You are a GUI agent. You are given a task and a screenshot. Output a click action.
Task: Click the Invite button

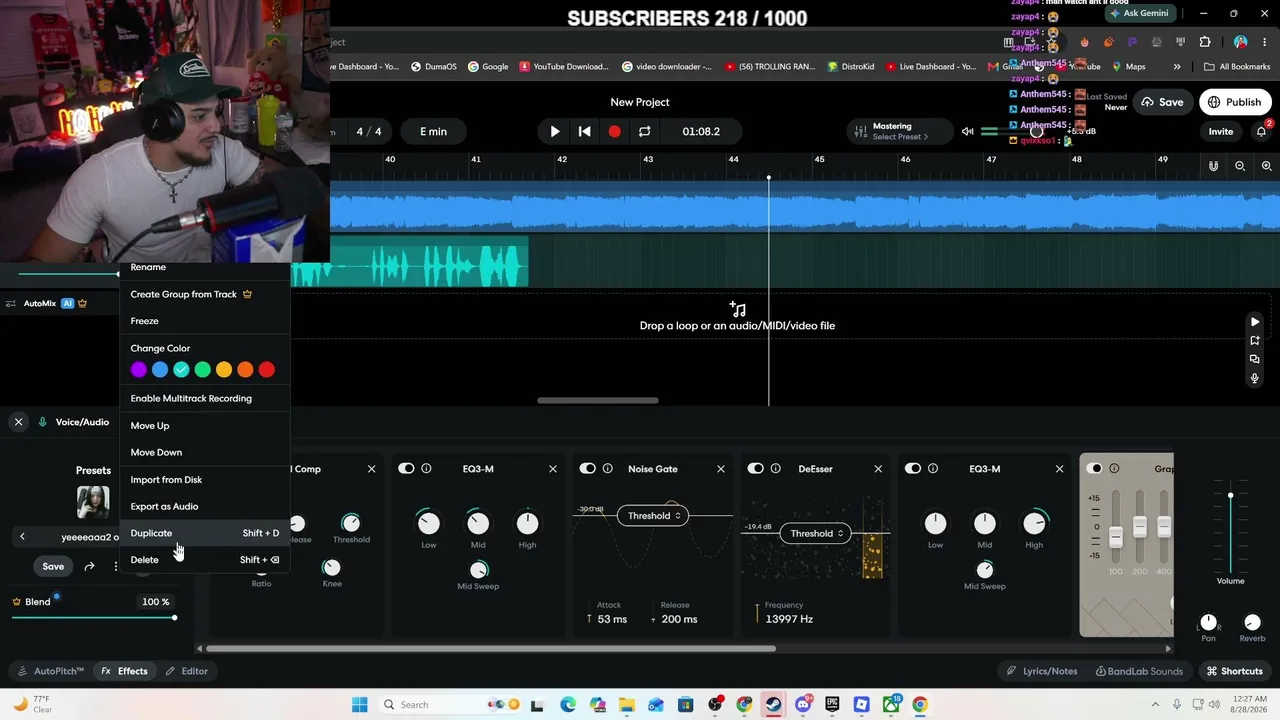coord(1221,131)
